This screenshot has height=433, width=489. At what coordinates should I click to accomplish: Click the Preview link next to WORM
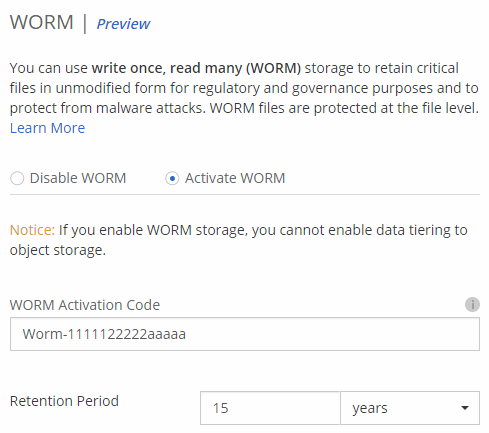tap(123, 24)
